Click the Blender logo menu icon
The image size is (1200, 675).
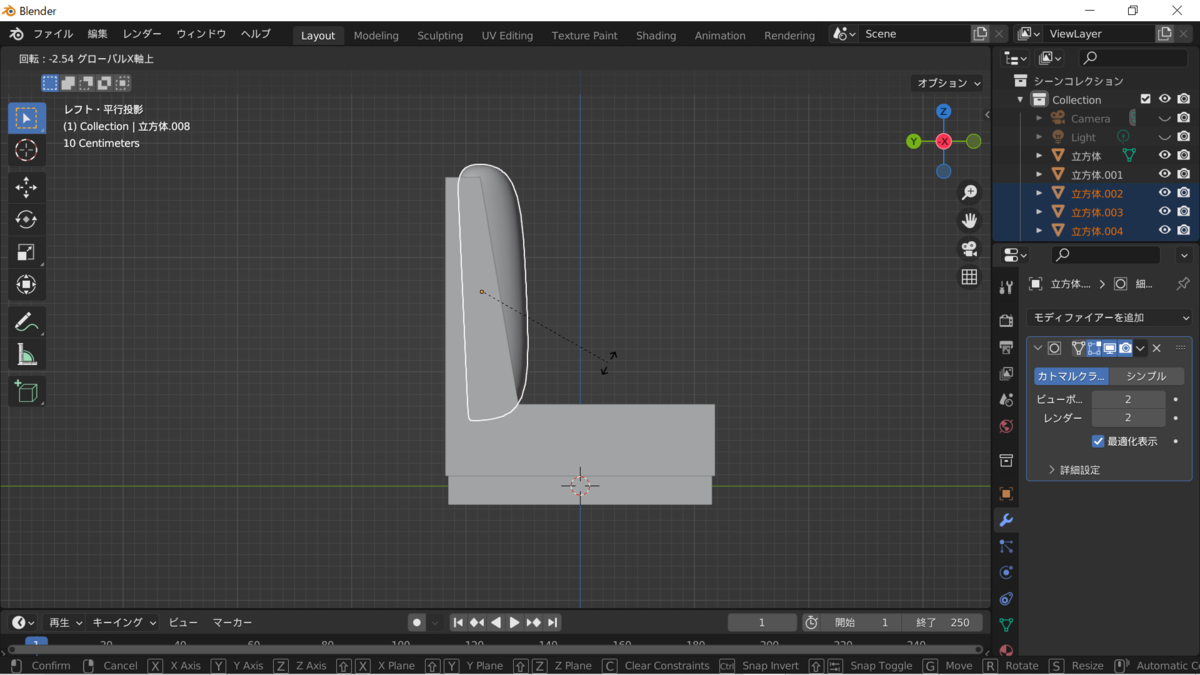(x=16, y=34)
